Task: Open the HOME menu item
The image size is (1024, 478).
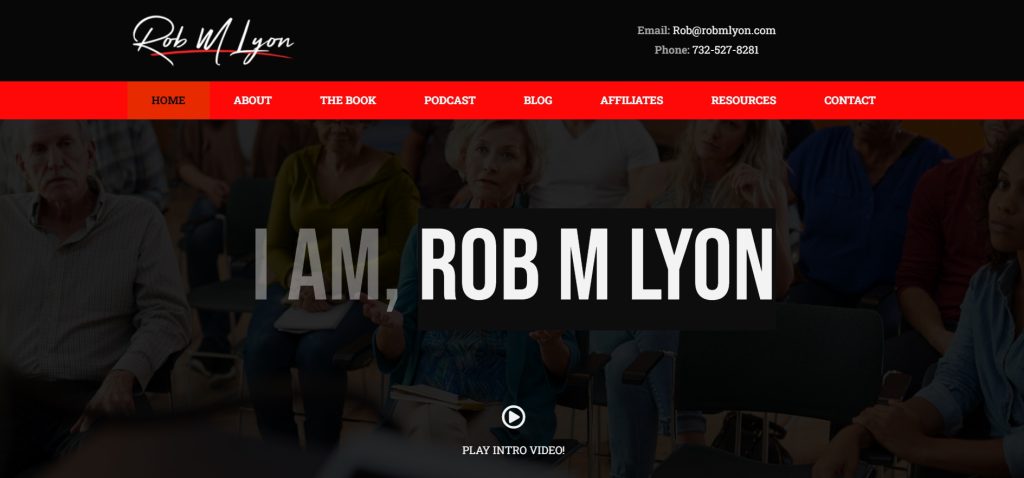Action: tap(168, 101)
